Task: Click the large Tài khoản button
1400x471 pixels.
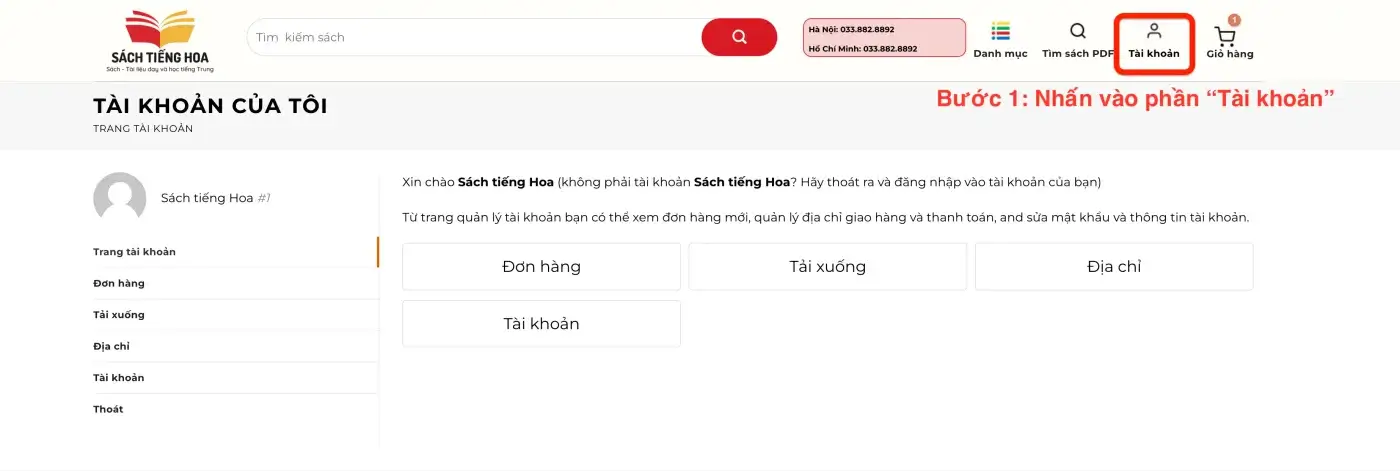Action: point(541,324)
